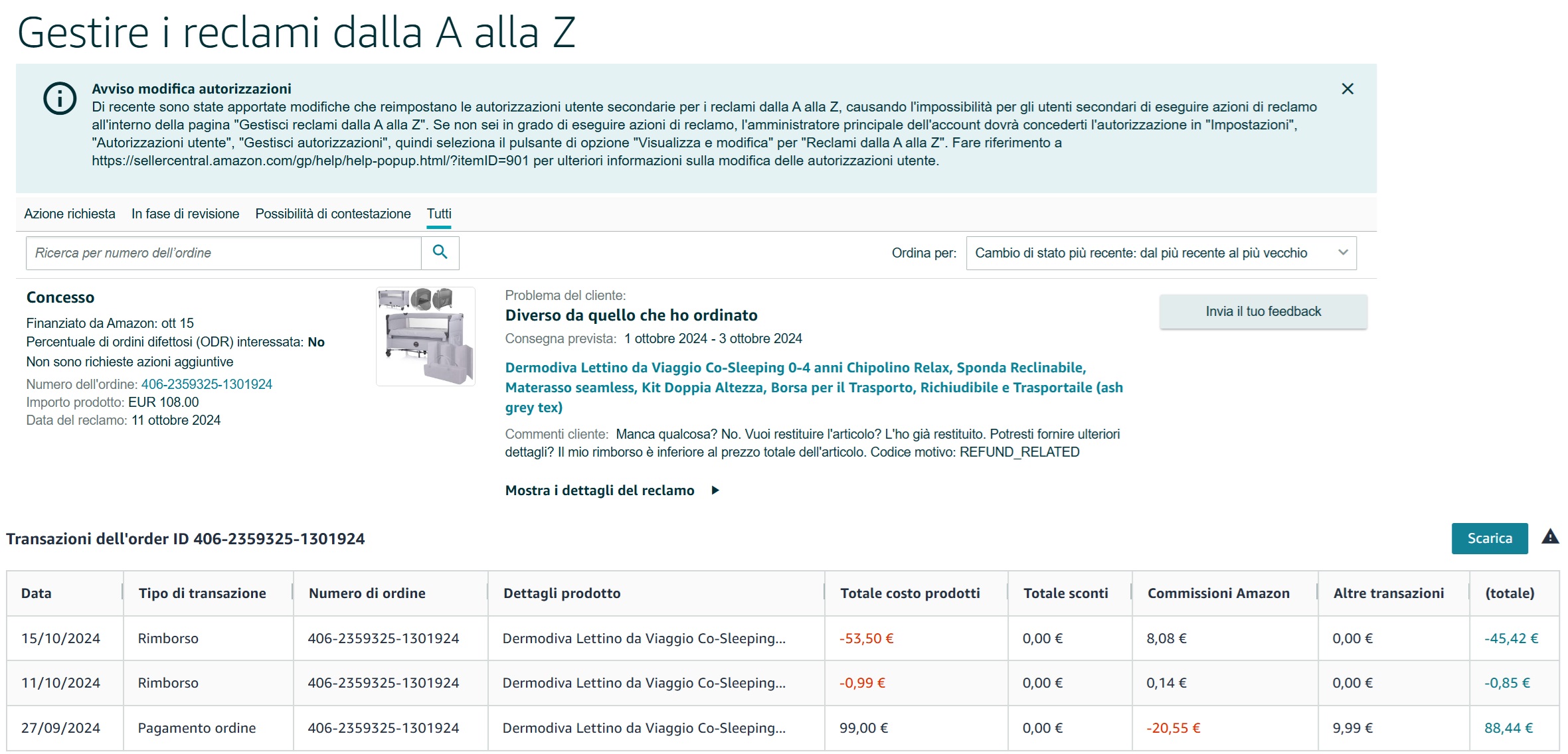Click the warning triangle next to Scarica
This screenshot has width=1568, height=754.
pyautogui.click(x=1549, y=536)
